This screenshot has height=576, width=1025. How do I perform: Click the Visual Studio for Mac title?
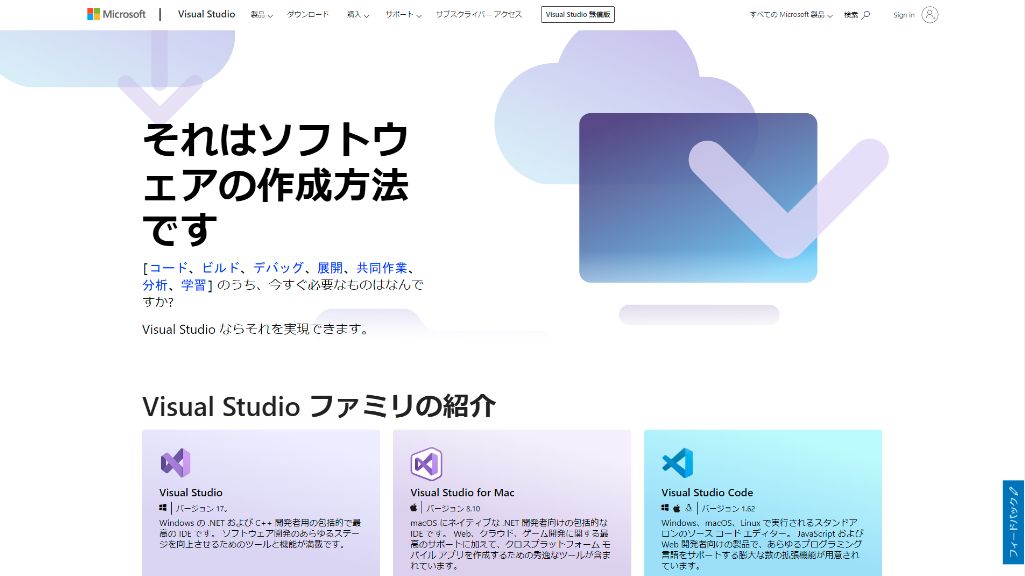tap(462, 492)
